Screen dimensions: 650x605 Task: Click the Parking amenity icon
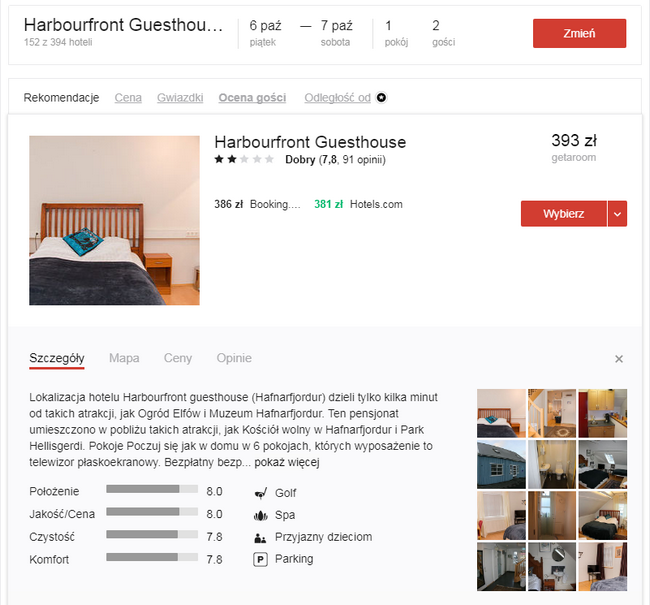pyautogui.click(x=261, y=559)
